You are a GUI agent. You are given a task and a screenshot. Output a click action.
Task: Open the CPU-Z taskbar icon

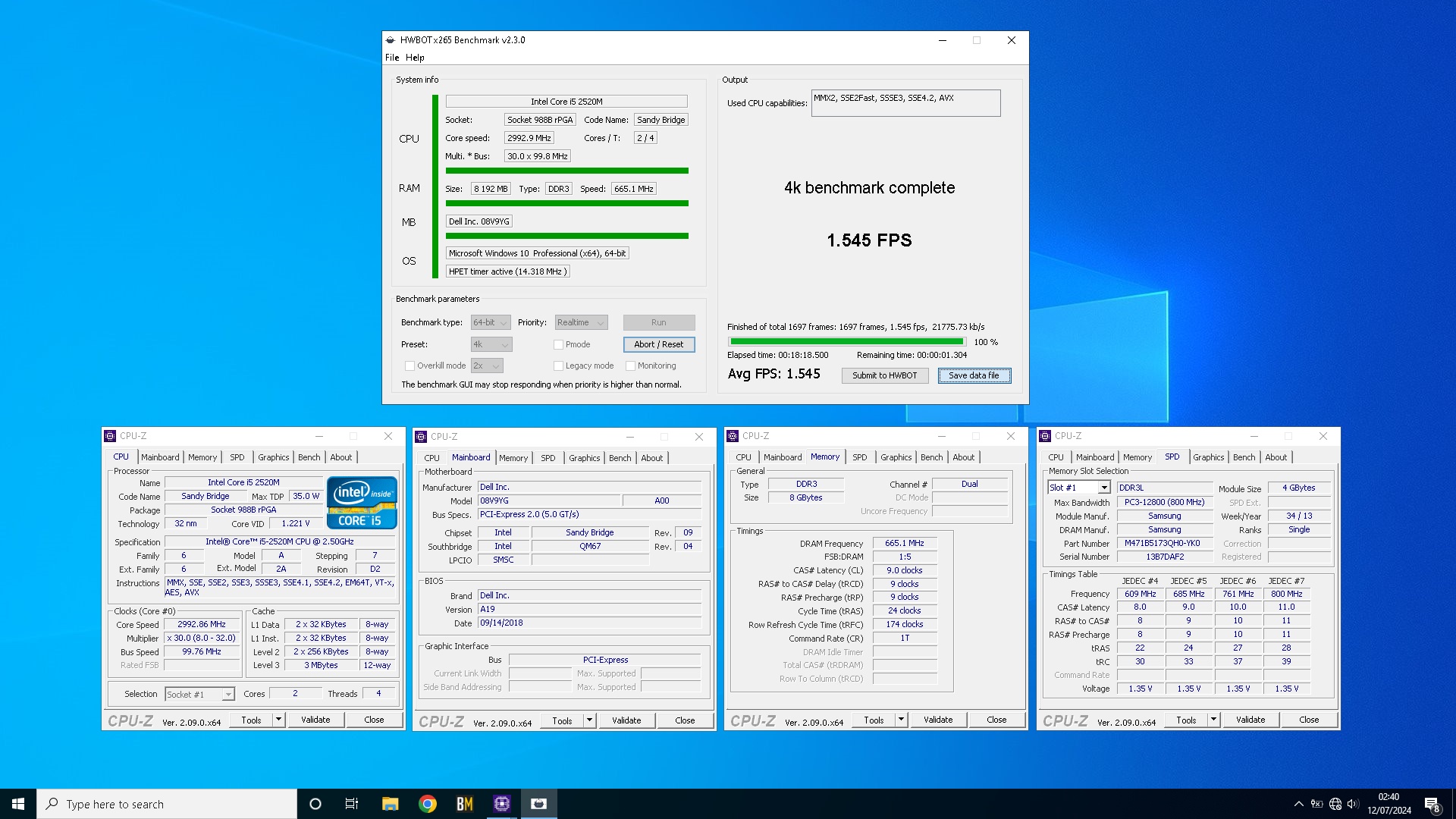point(502,804)
